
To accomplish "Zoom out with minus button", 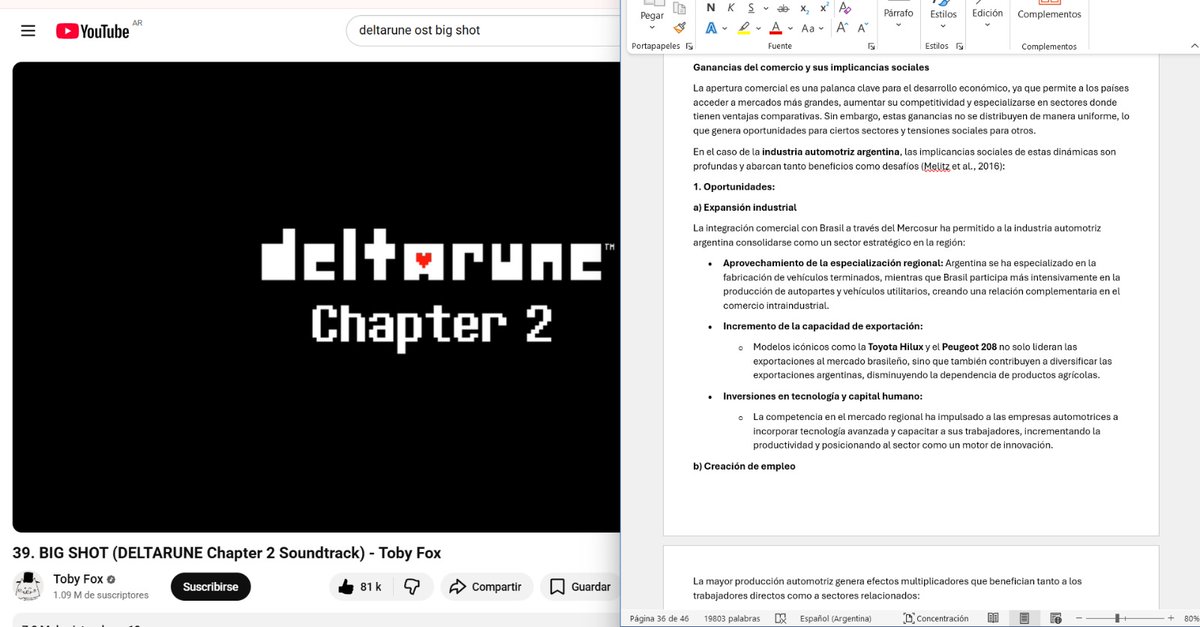I will [1080, 618].
